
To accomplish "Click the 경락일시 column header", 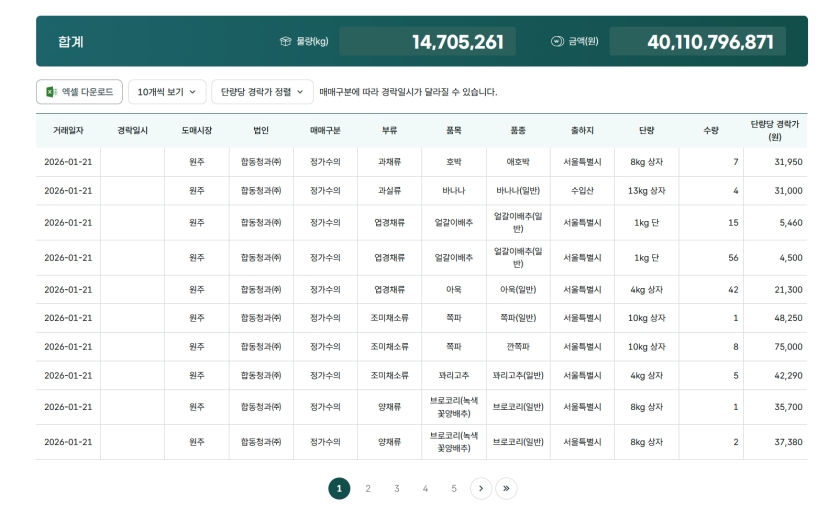I will pos(132,130).
